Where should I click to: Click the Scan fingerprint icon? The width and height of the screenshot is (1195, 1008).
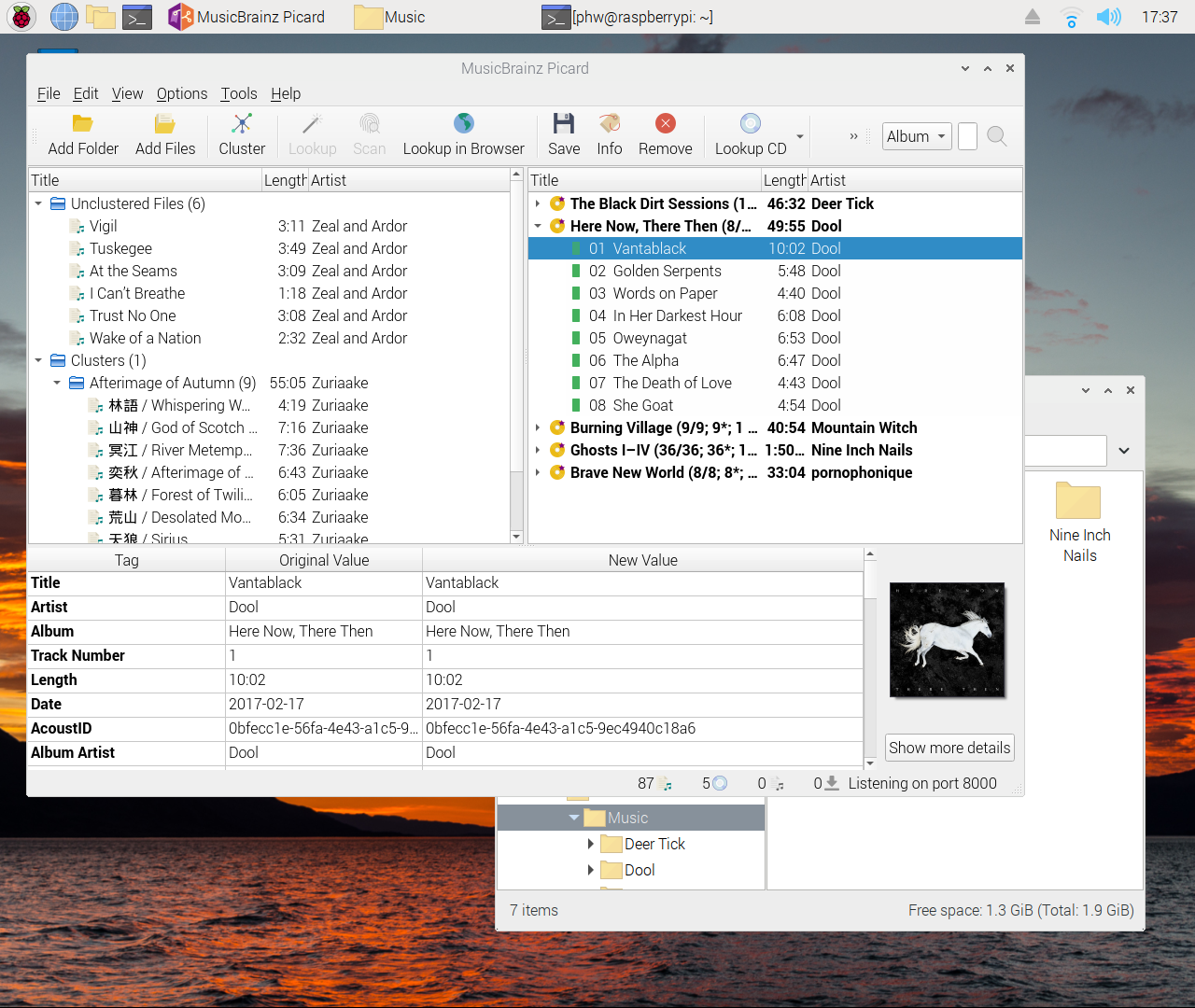coord(370,123)
